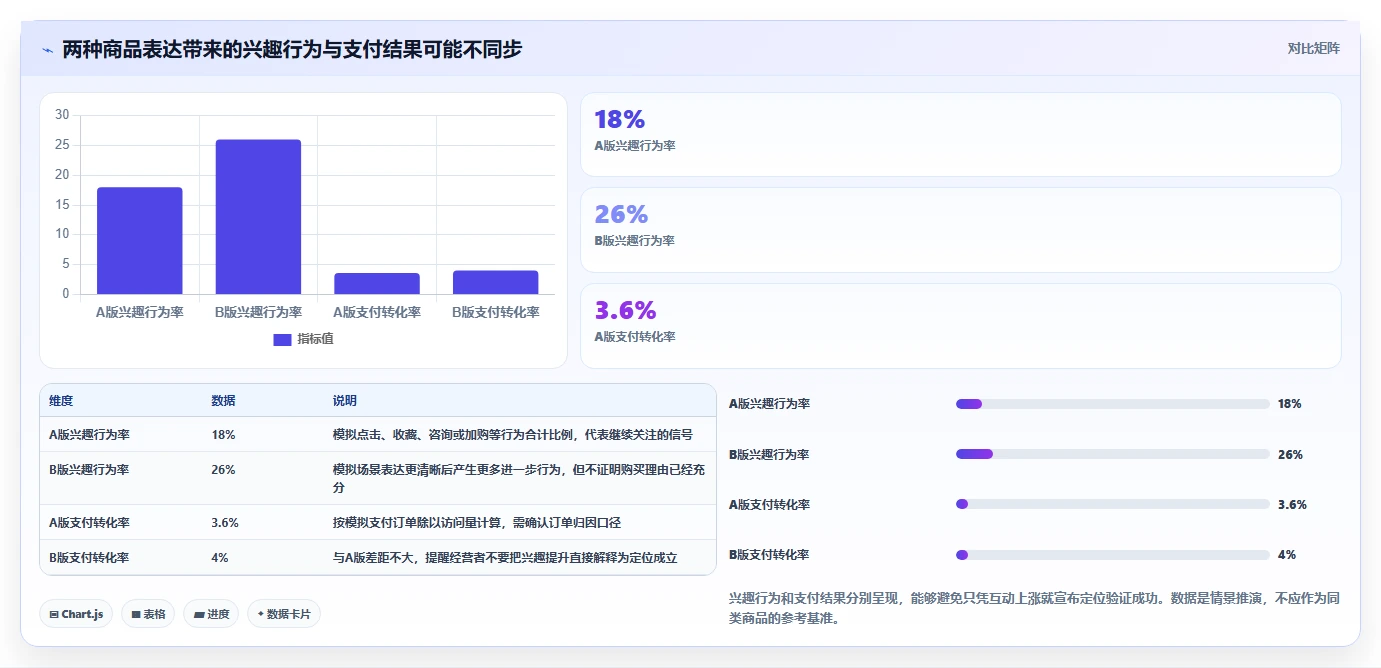Click description starting 按模拟支付订单

477,522
